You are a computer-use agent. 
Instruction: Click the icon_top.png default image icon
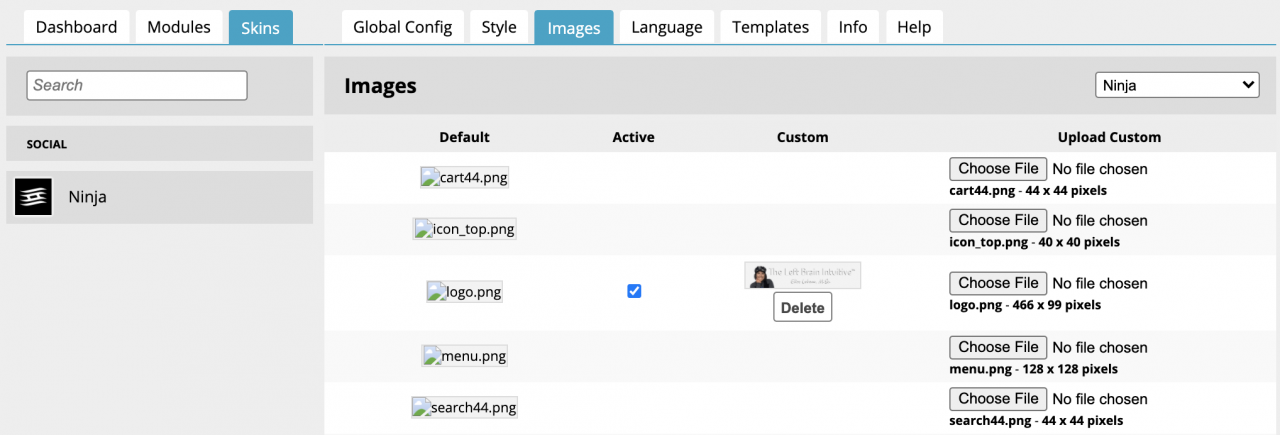coord(464,229)
